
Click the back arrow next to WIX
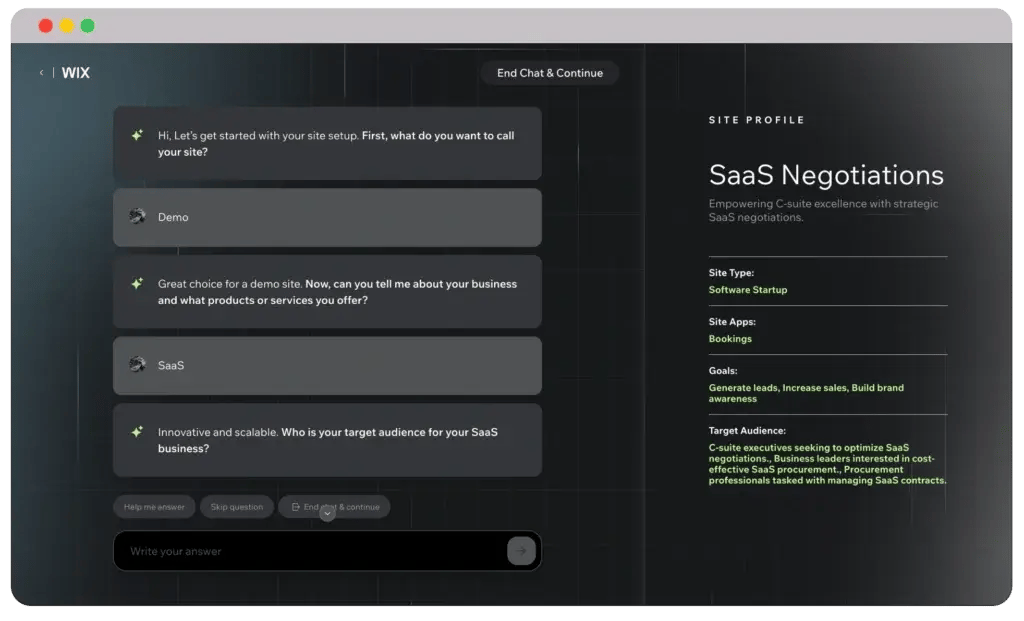(41, 73)
